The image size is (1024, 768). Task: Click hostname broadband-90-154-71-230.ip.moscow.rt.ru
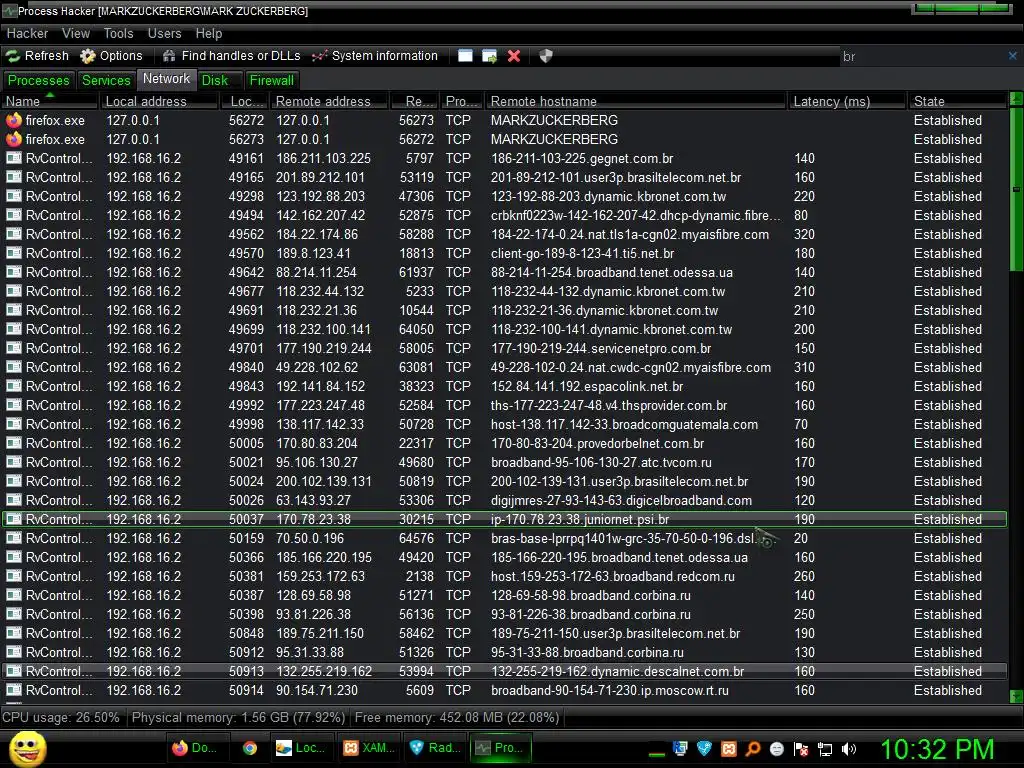pos(609,690)
